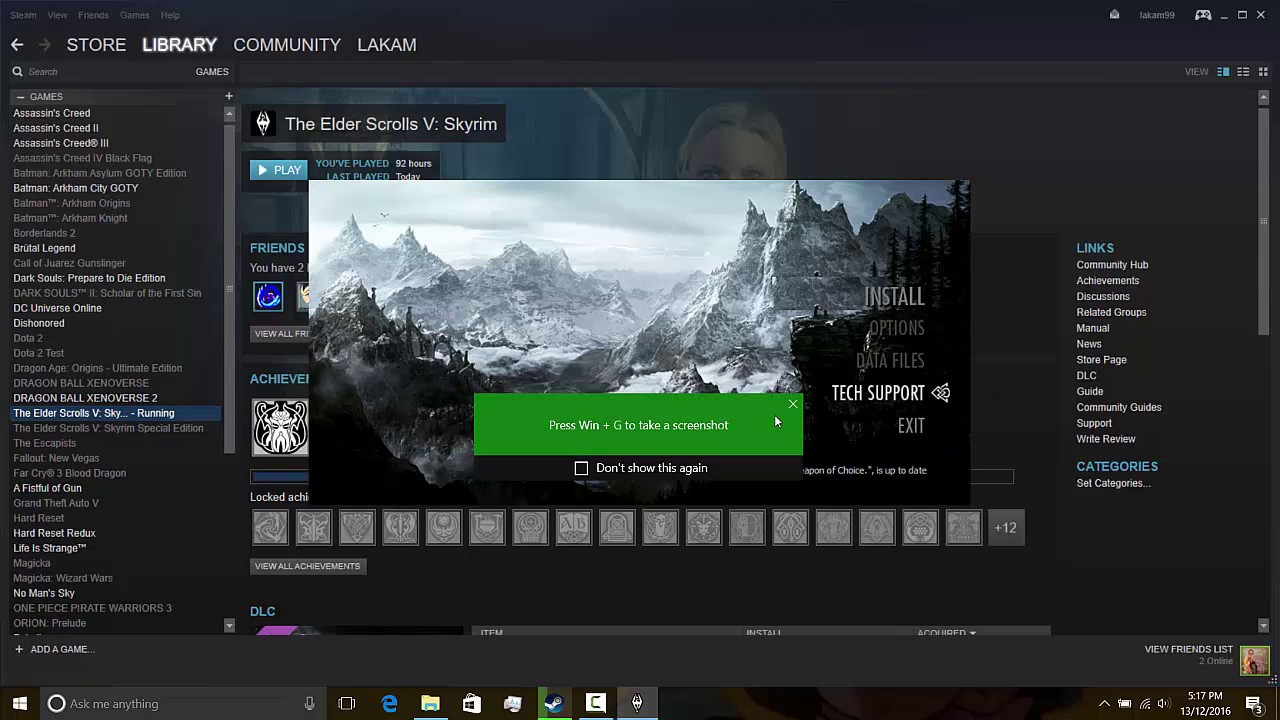This screenshot has width=1280, height=720.
Task: Click the forward navigation arrow
Action: point(44,45)
